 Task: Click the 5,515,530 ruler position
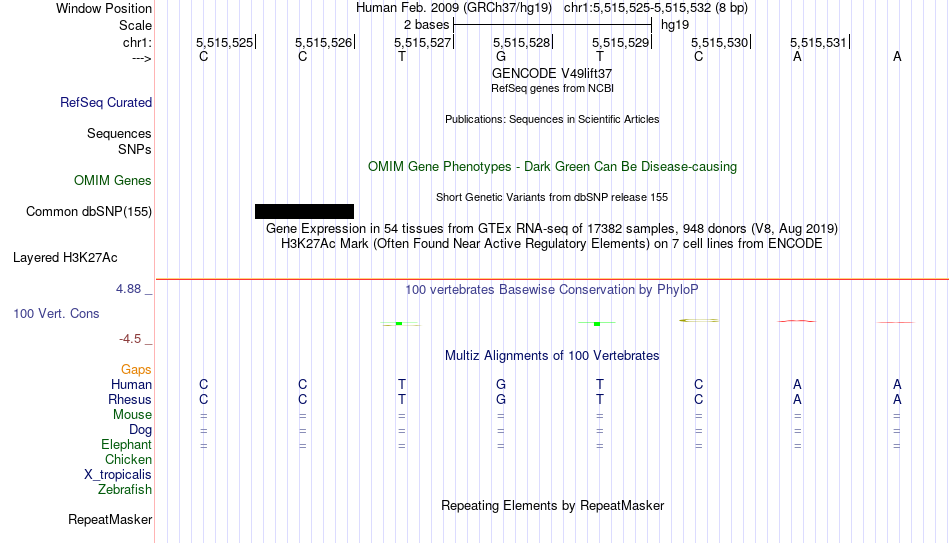[x=720, y=42]
